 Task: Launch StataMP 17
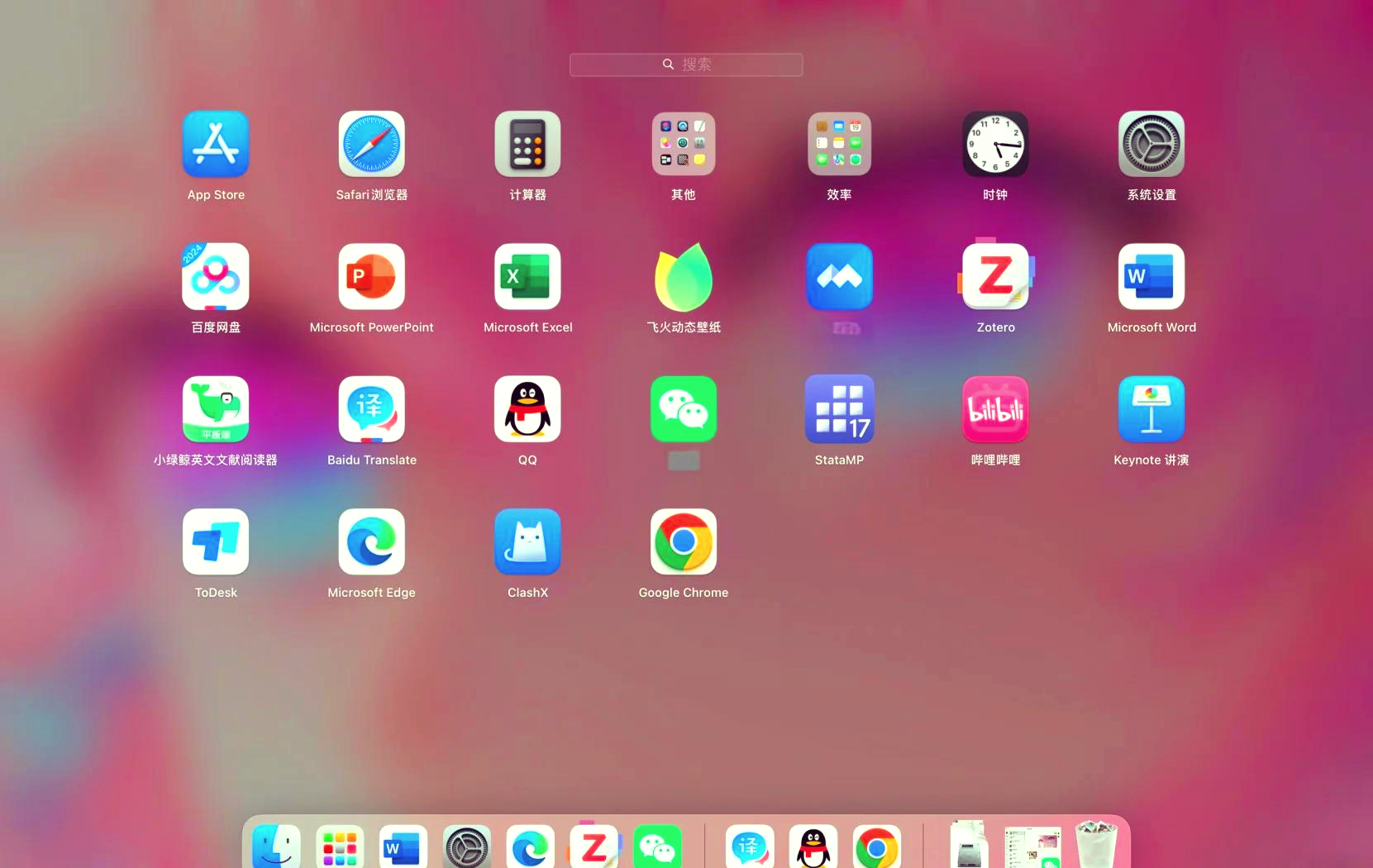(x=839, y=409)
